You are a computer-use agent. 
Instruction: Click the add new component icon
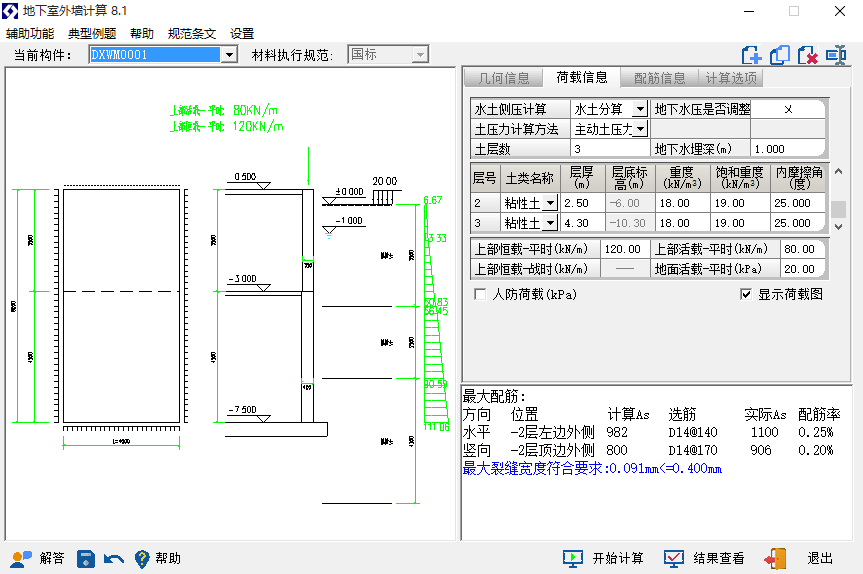751,55
